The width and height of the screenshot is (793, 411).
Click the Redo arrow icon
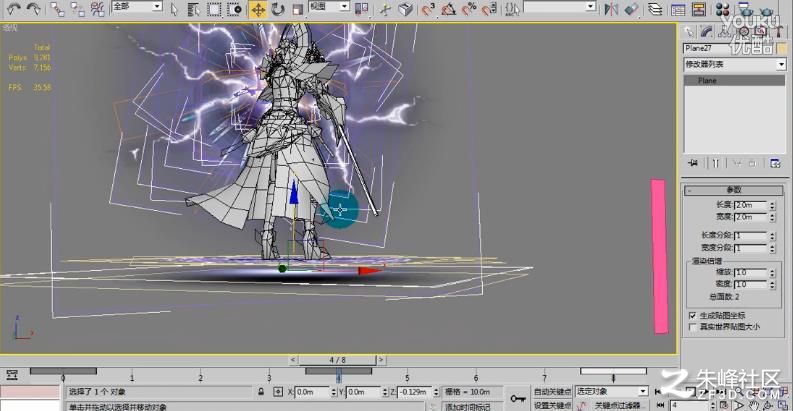33,9
